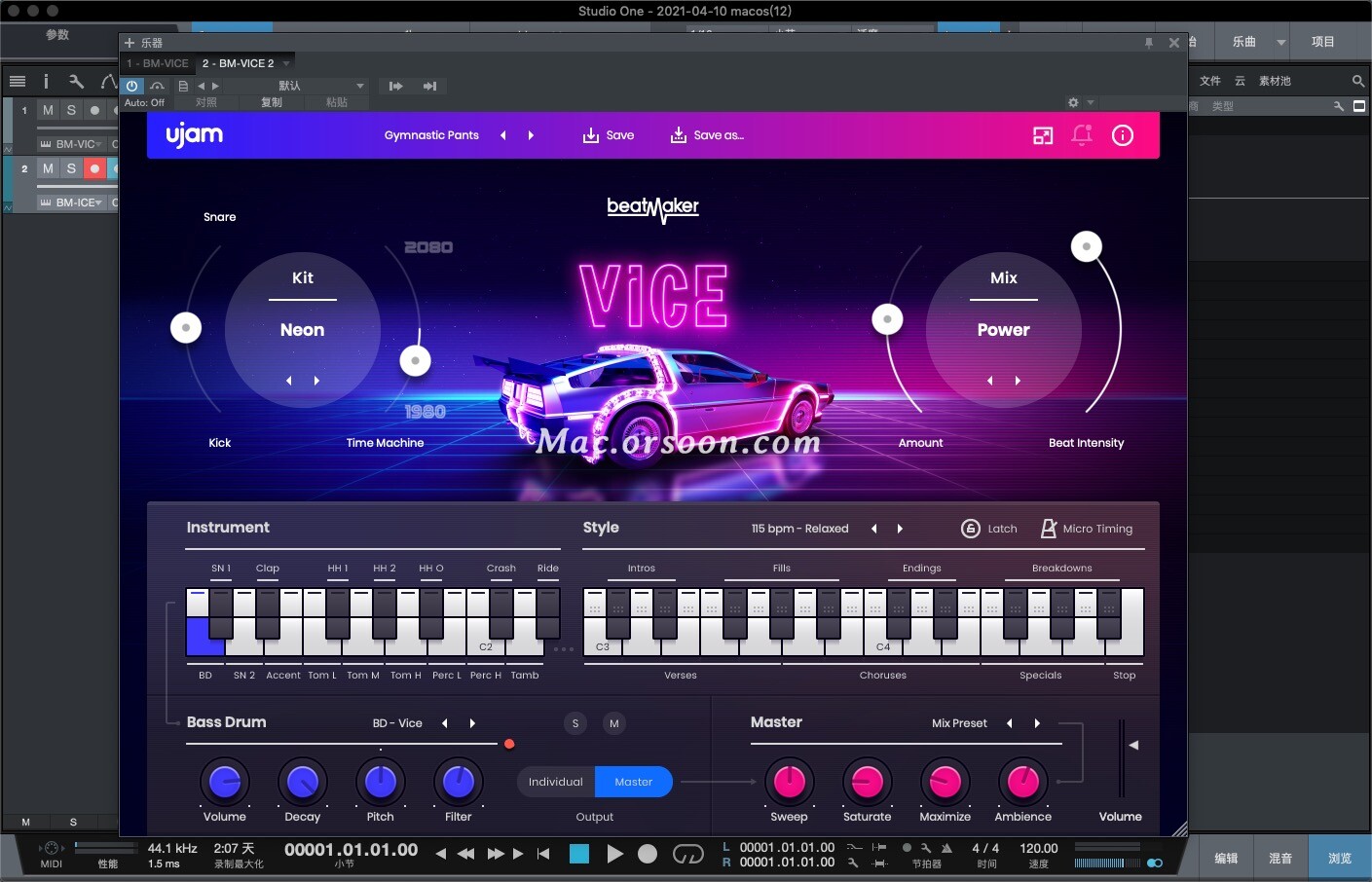Toggle Bass Drum mute M button
This screenshot has height=882, width=1372.
point(613,723)
